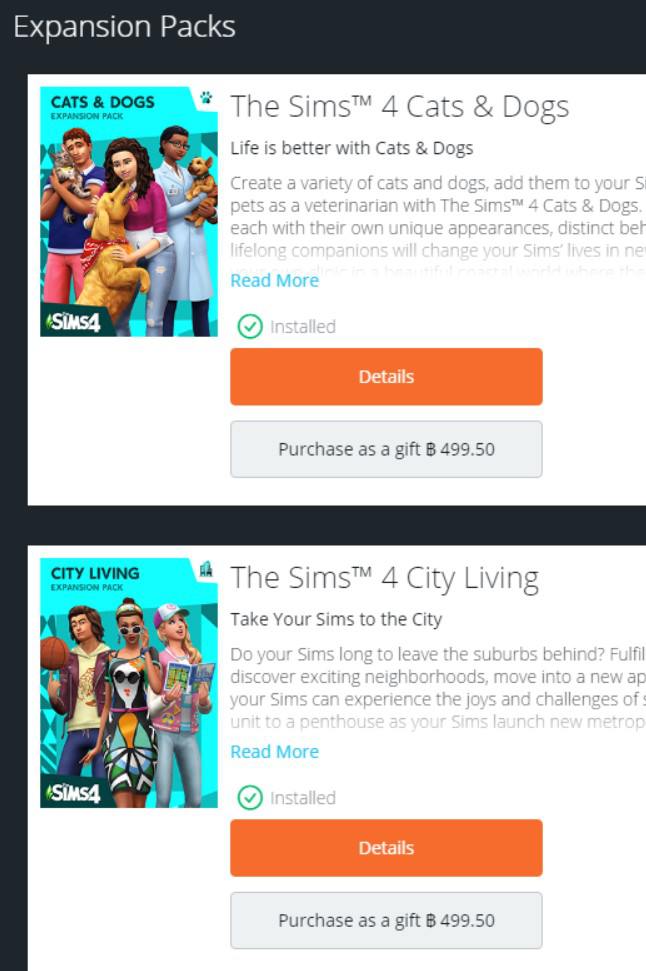646x971 pixels.
Task: Open the City Living cover art thumbnail
Action: (x=129, y=683)
